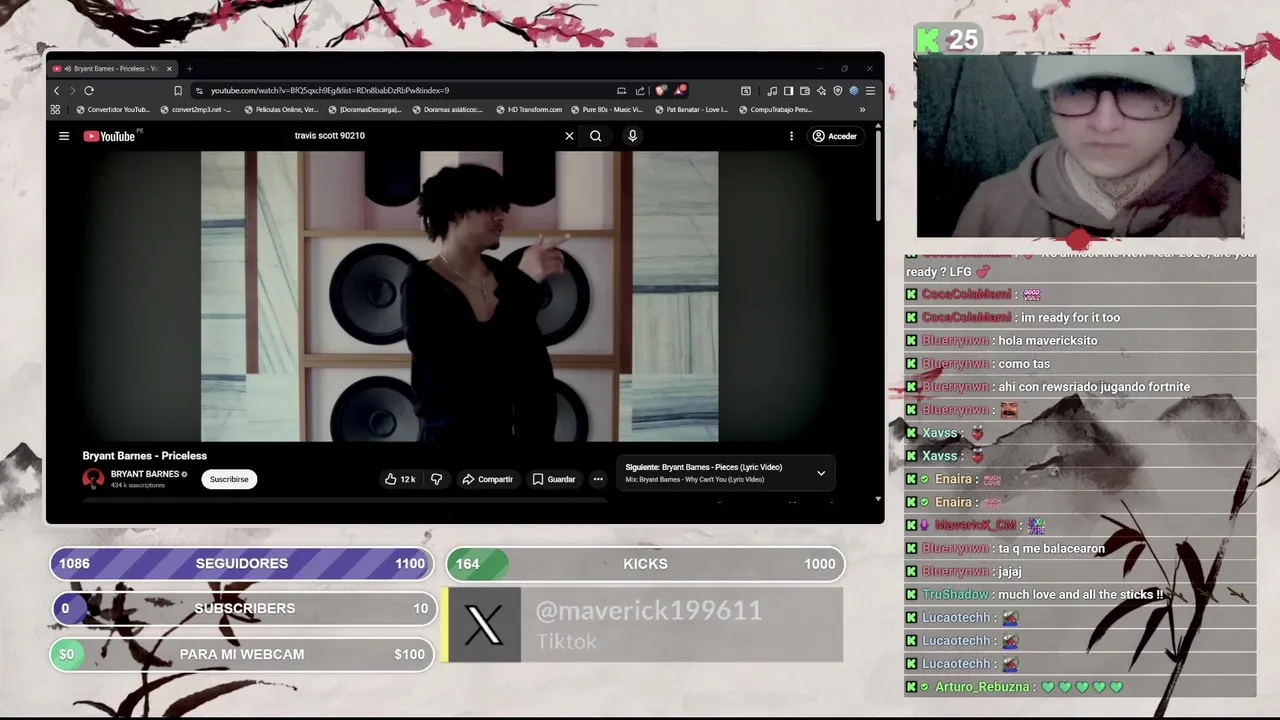Open a new browser tab
This screenshot has height=720, width=1280.
coord(189,69)
